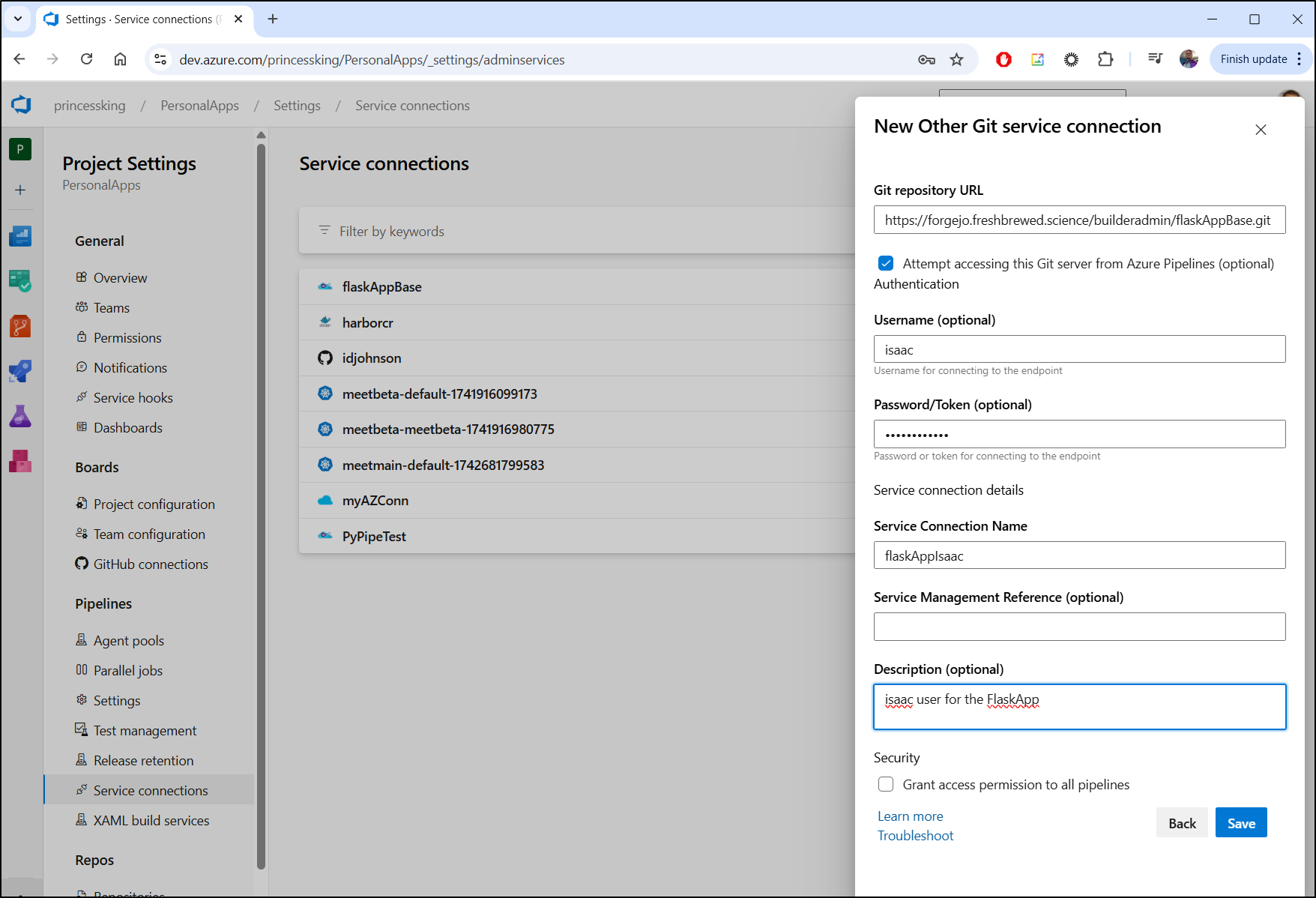The width and height of the screenshot is (1316, 898).
Task: Go to princessking breadcrumb
Action: coord(90,106)
